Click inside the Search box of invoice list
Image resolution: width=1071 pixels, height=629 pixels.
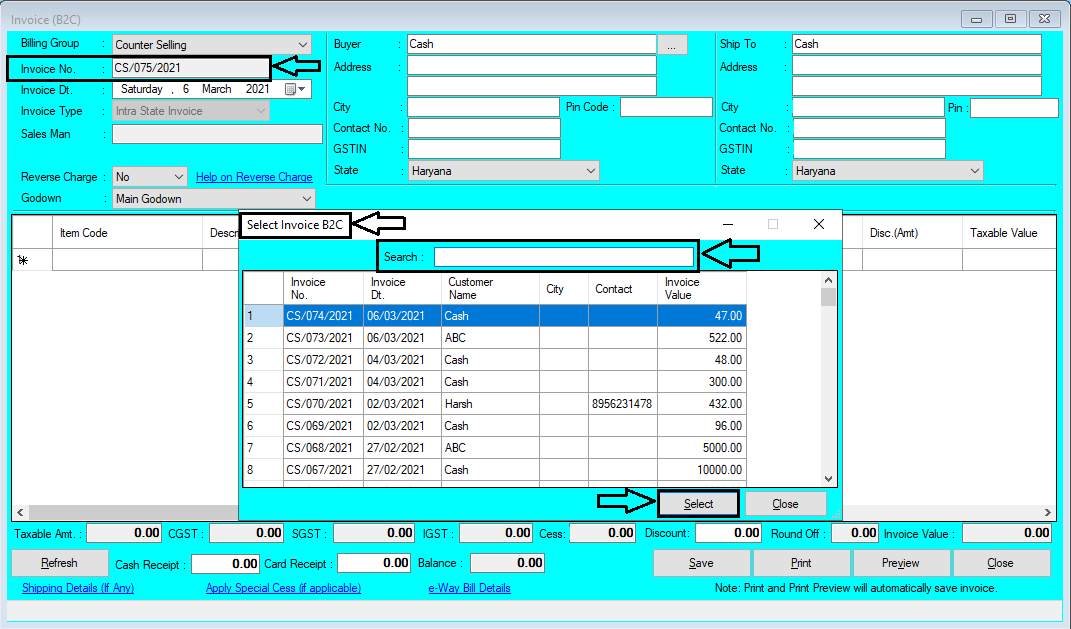[x=564, y=256]
